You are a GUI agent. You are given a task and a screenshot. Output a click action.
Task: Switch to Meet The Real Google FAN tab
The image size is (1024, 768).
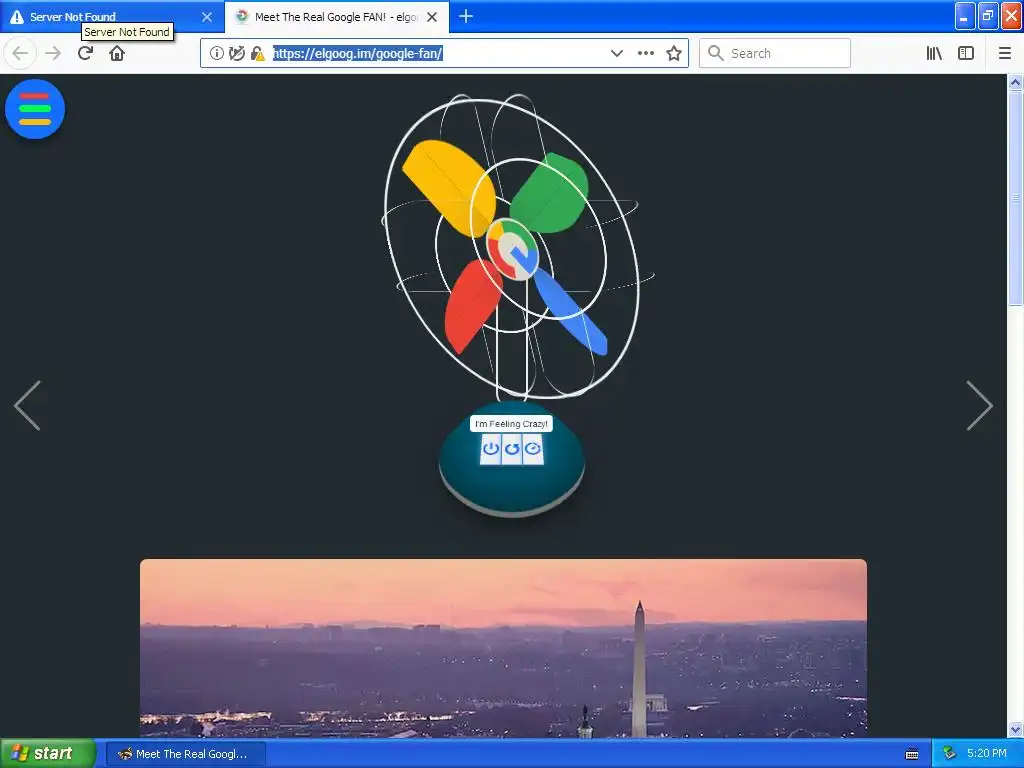click(x=336, y=17)
